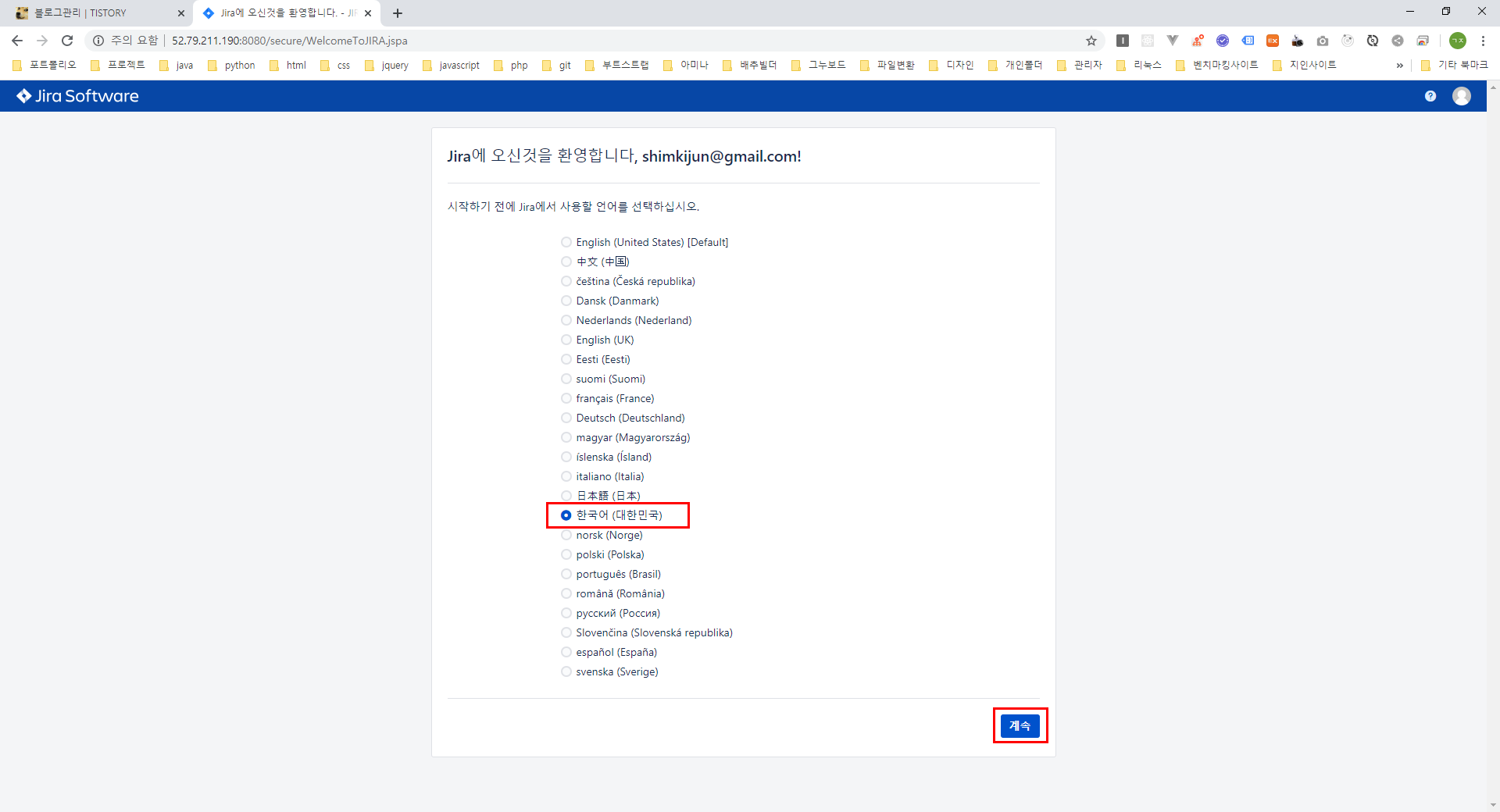Select Deutsch (Deutschland) language
This screenshot has width=1500, height=812.
pos(566,418)
